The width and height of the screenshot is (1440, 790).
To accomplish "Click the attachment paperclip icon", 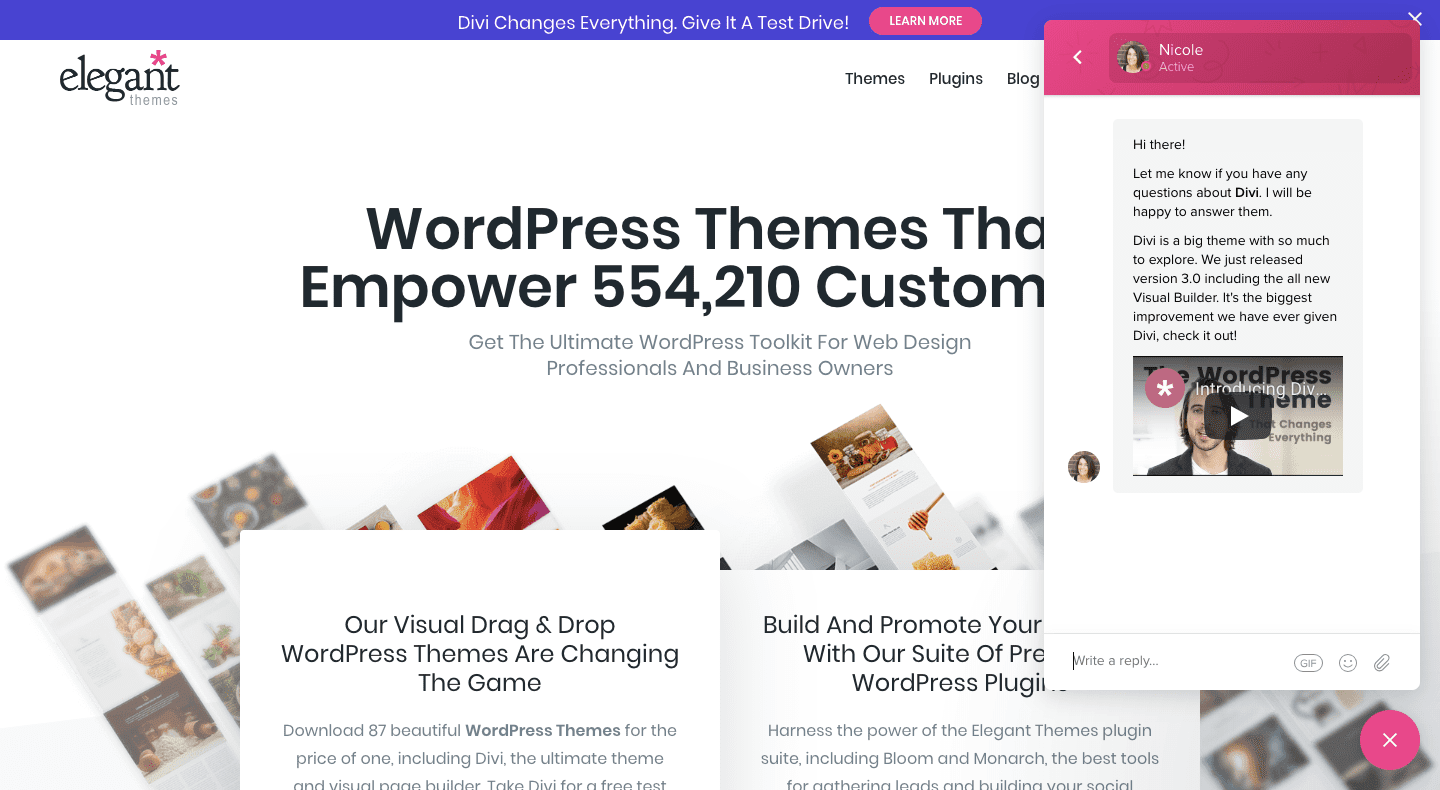I will pos(1382,662).
